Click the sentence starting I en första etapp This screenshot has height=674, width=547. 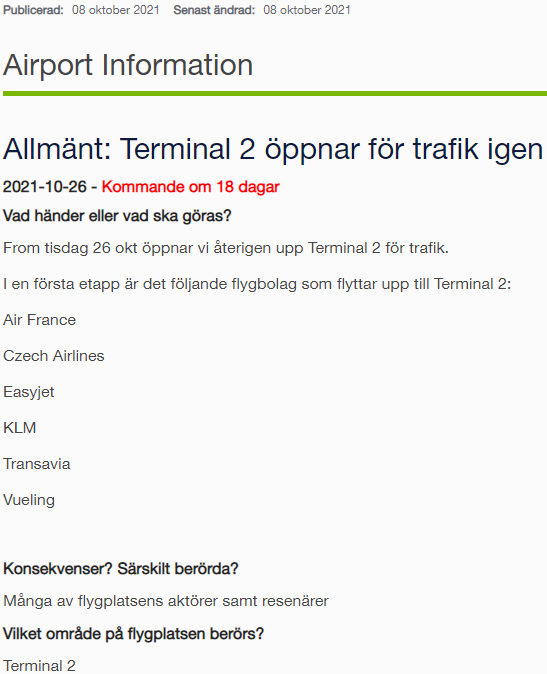coord(257,284)
